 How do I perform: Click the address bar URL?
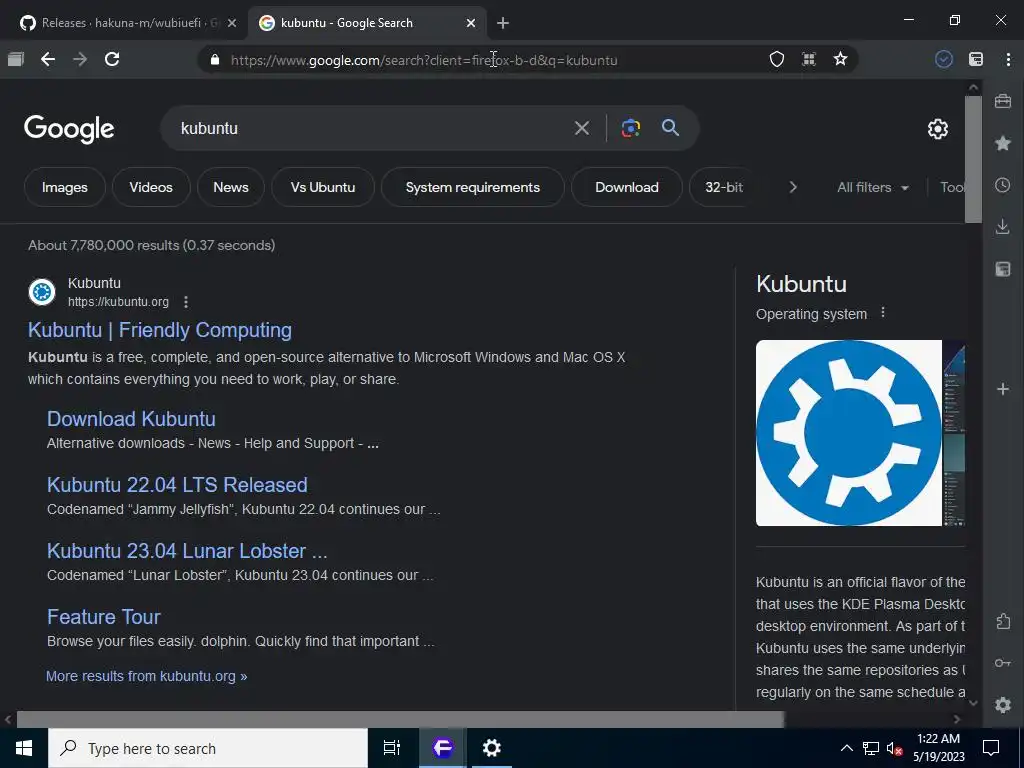point(424,60)
